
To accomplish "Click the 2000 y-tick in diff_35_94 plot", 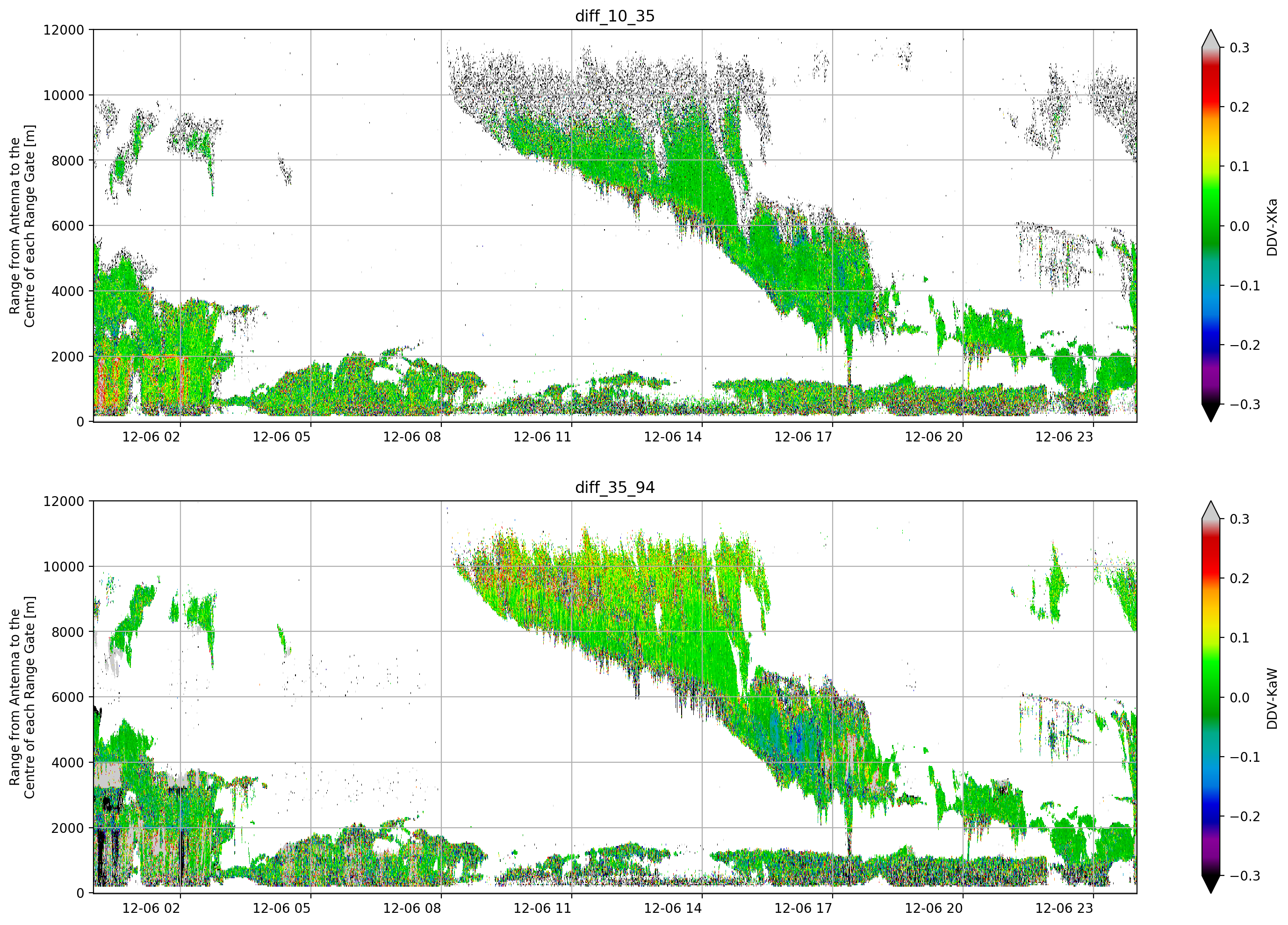I will [68, 828].
